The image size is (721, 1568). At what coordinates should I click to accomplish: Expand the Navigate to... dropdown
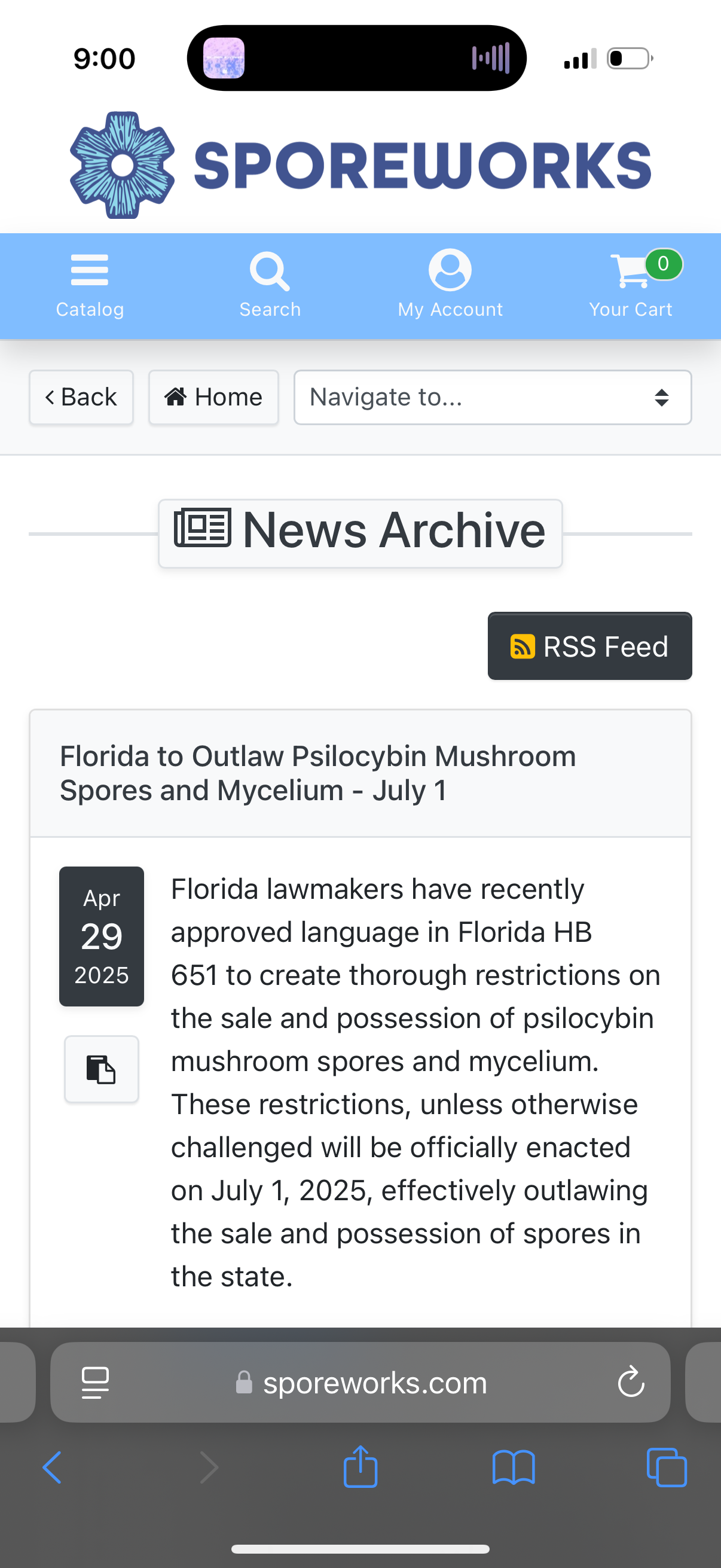click(492, 398)
